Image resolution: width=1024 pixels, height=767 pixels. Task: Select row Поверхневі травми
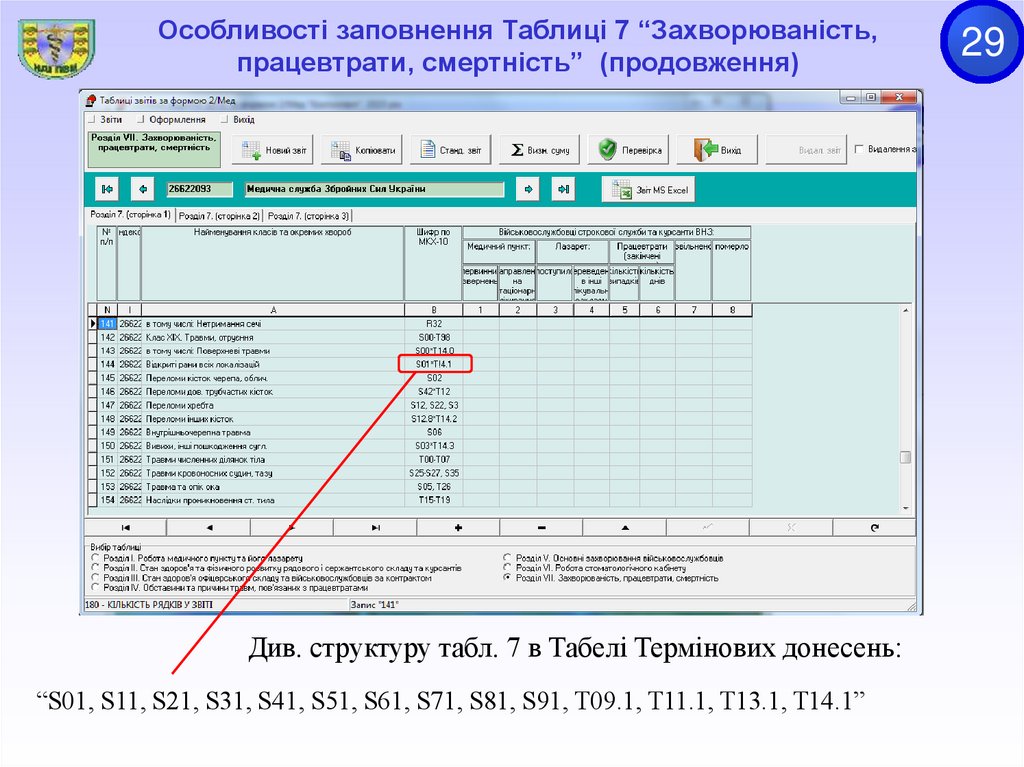coord(420,351)
